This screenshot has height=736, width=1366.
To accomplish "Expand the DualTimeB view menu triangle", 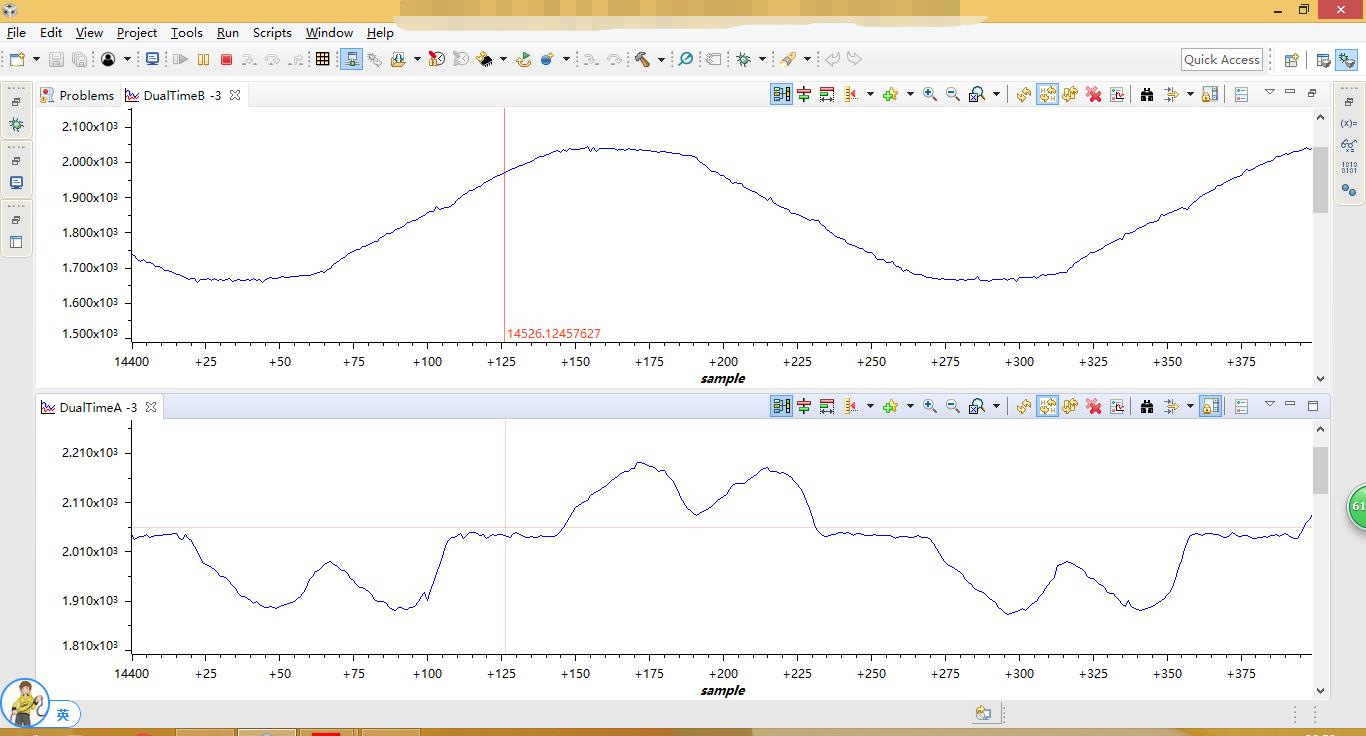I will click(1269, 92).
